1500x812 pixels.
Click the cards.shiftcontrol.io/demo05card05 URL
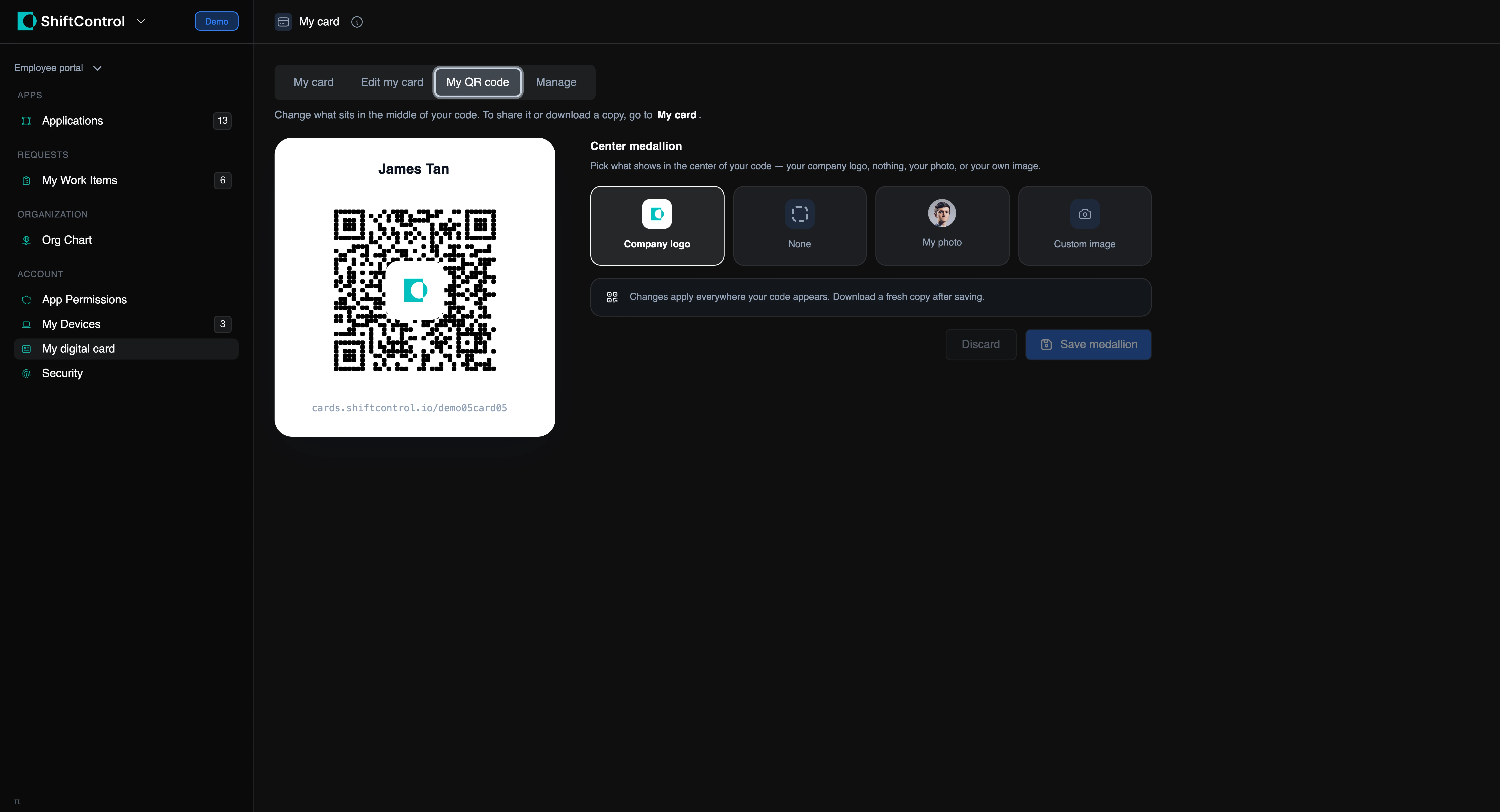click(x=409, y=408)
